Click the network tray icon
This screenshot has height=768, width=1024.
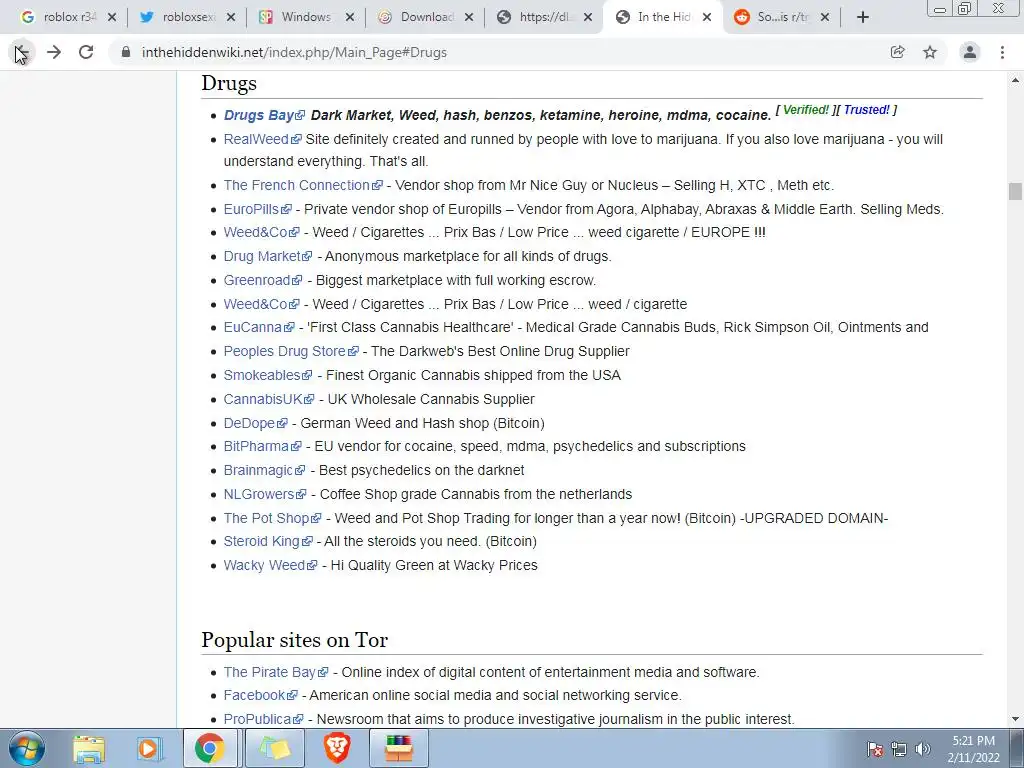click(x=899, y=749)
